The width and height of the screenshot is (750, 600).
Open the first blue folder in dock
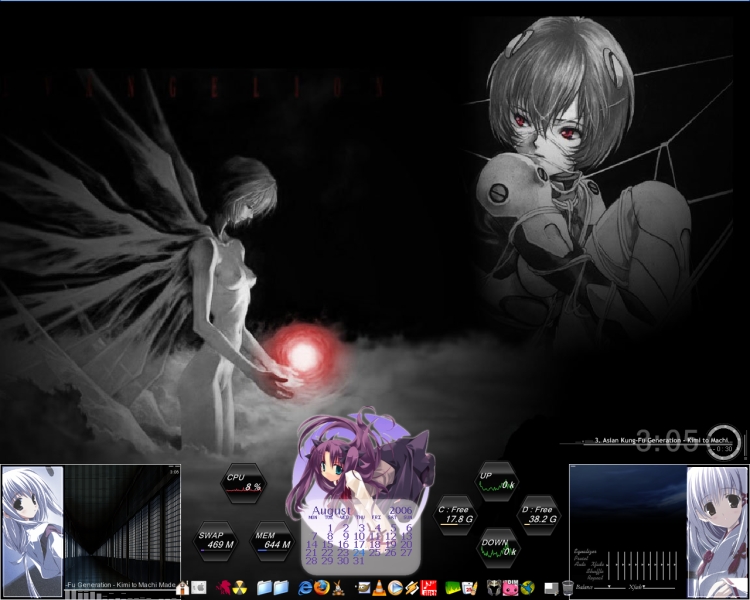coord(264,587)
